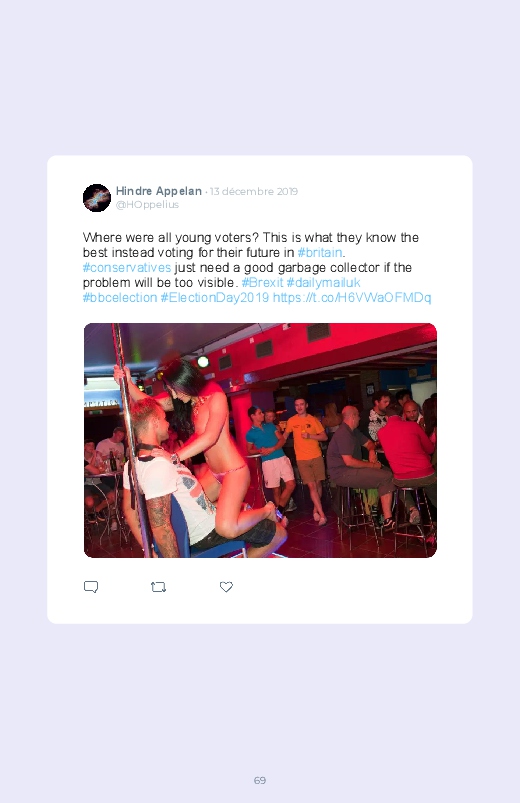Open Hindre Appelan's profile avatar
Screen dimensions: 520x803
pyautogui.click(x=97, y=198)
